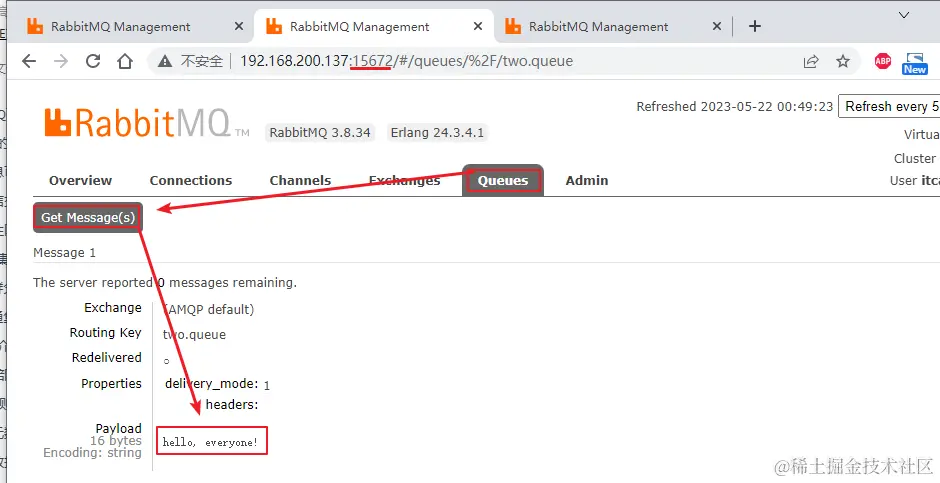The image size is (940, 483).
Task: Close the active second RabbitMQ Management tab
Action: point(478,26)
